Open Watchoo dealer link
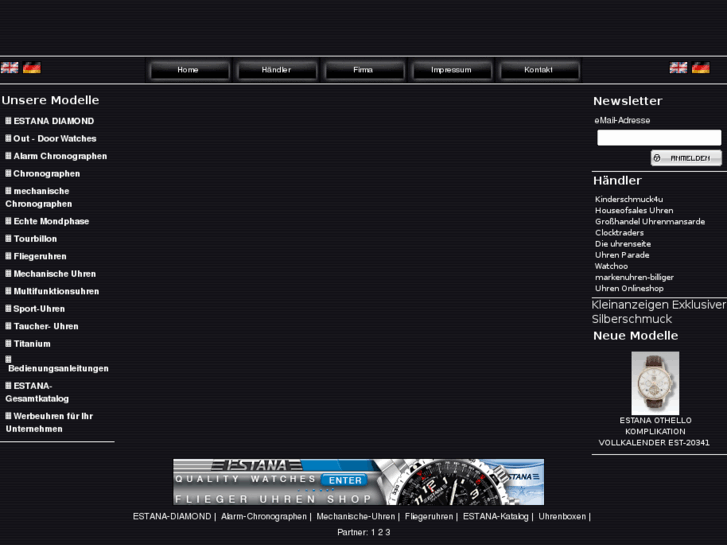 (612, 266)
